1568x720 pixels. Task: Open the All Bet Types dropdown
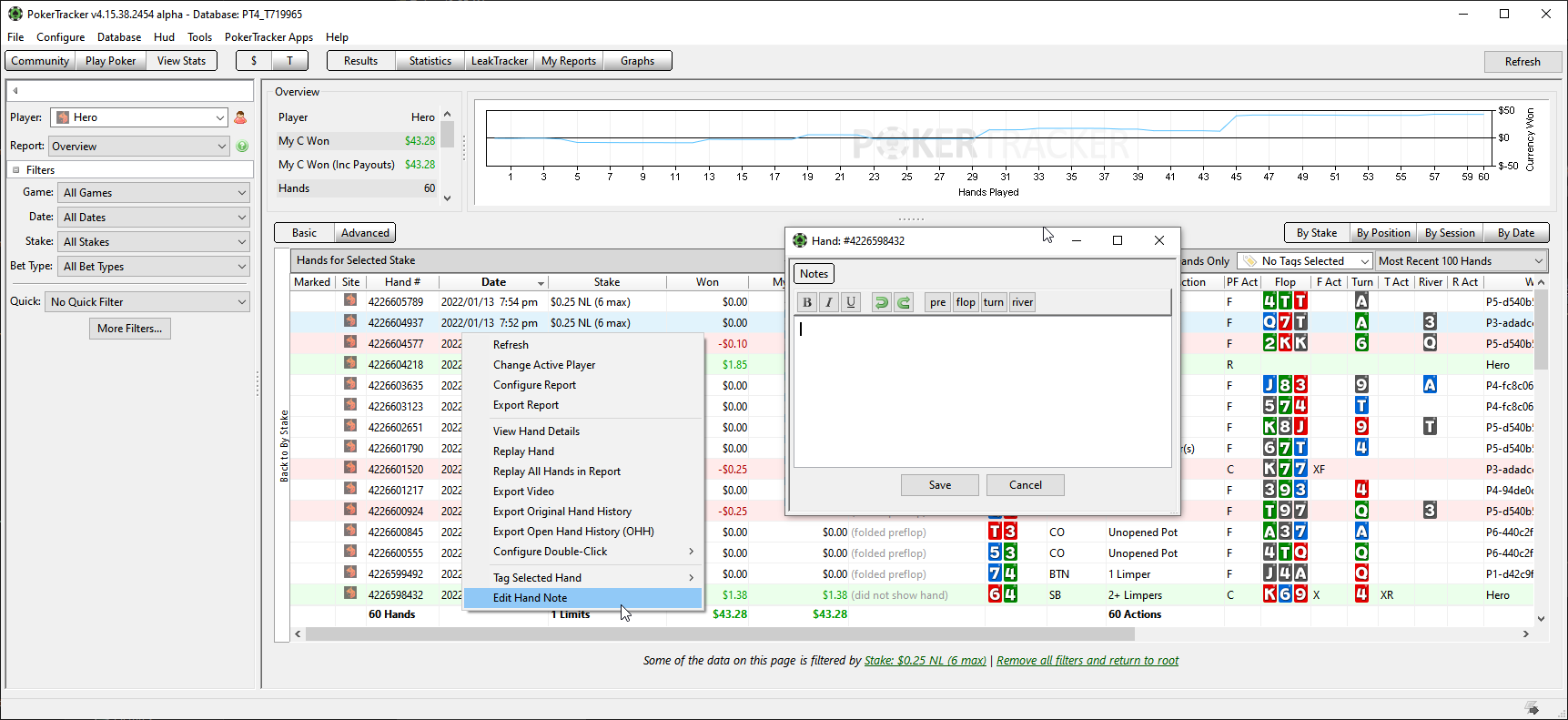click(x=153, y=267)
